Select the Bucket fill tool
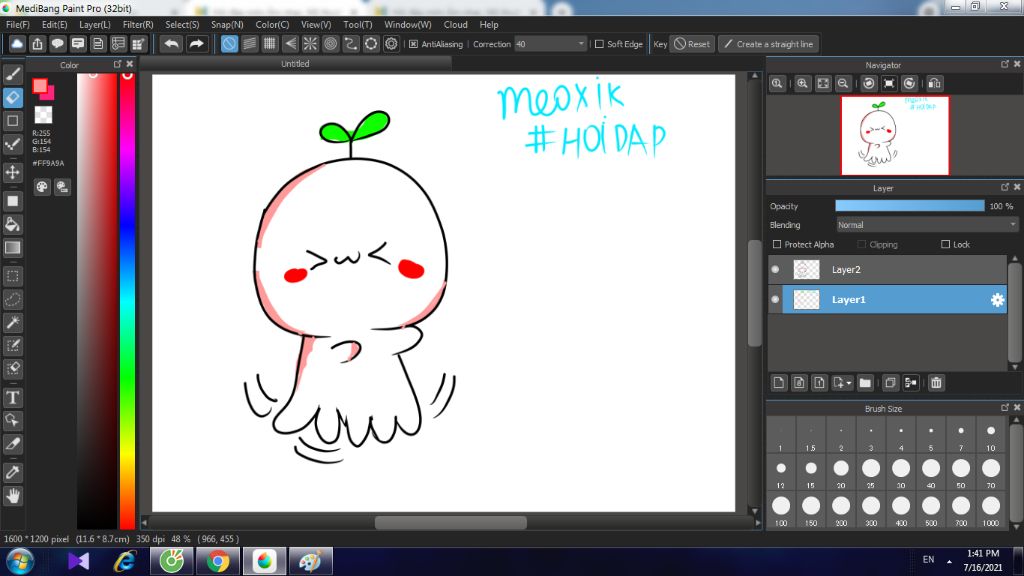1024x576 pixels. pos(13,225)
